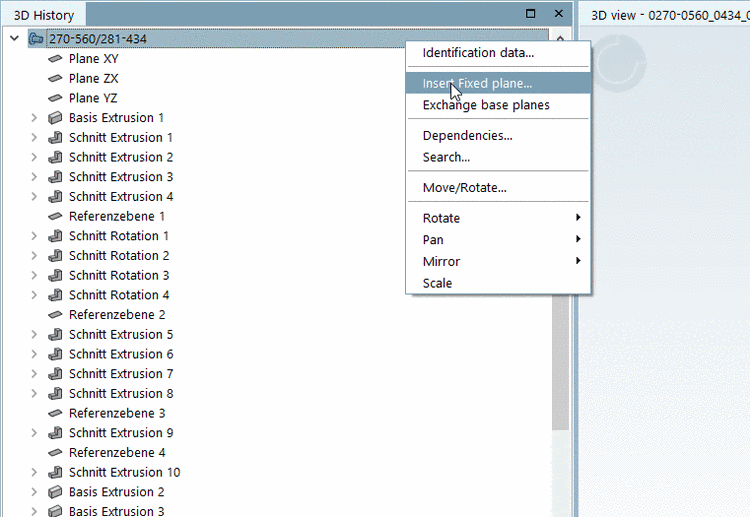Expand the Schnitt Extrusion 2 node
The image size is (750, 517).
coord(34,157)
